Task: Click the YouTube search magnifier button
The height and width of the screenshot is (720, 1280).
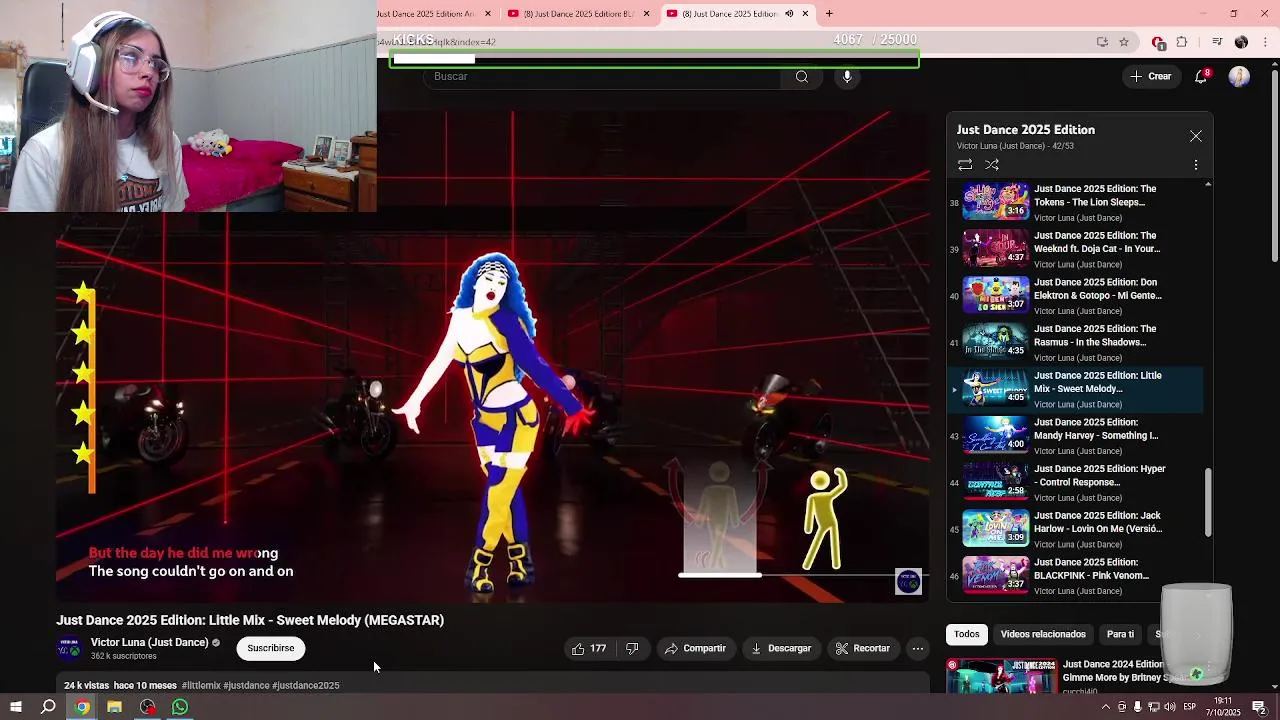Action: click(802, 76)
